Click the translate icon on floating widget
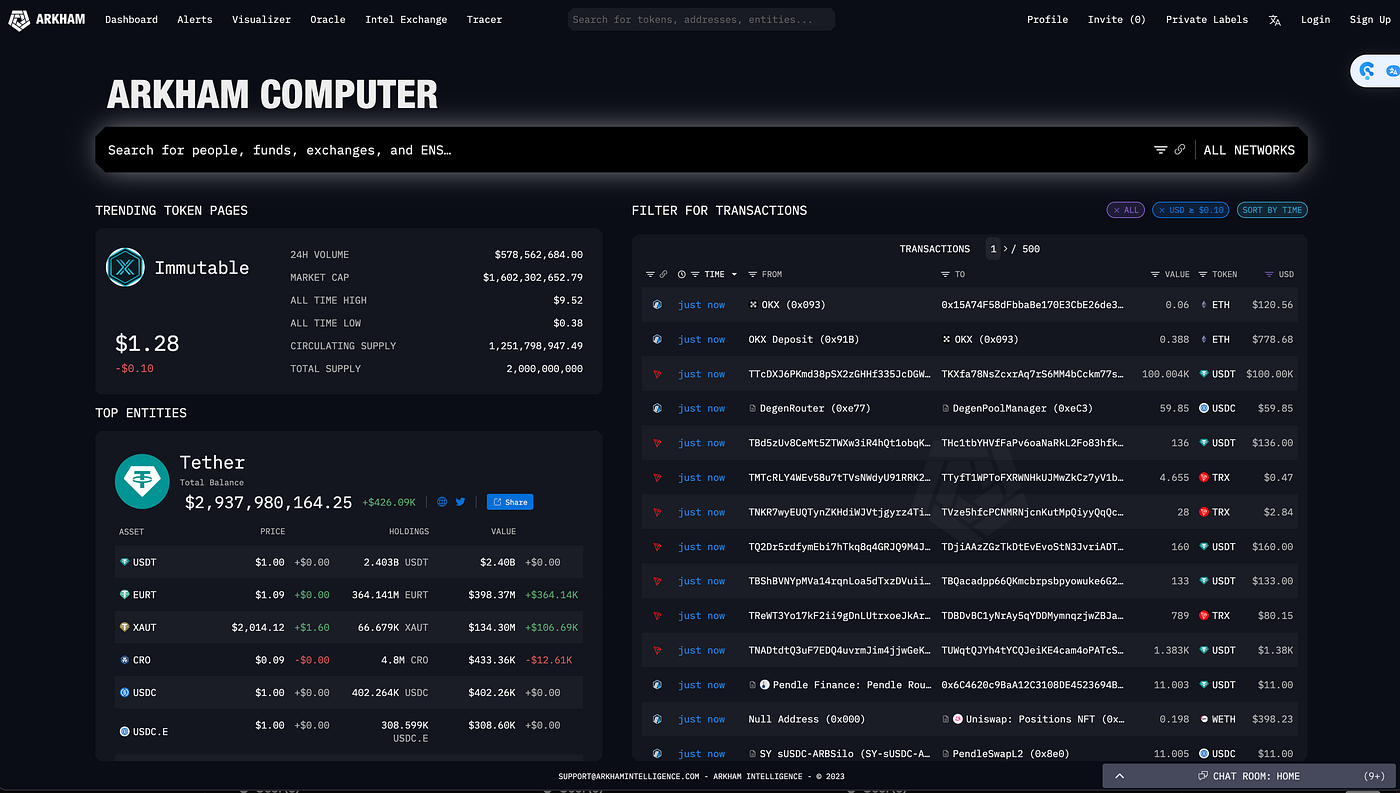 (1393, 71)
